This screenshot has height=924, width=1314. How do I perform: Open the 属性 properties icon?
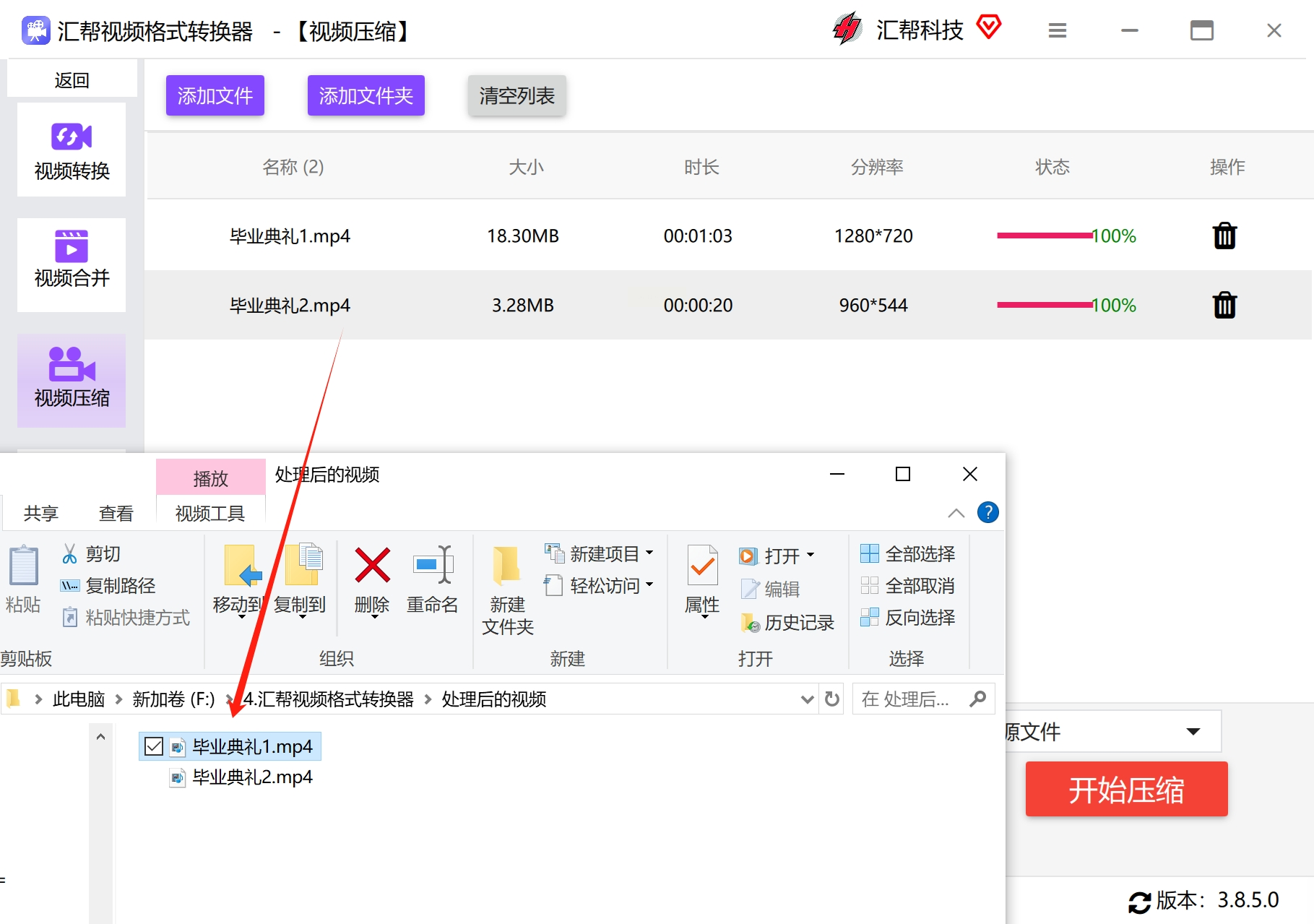coord(702,566)
